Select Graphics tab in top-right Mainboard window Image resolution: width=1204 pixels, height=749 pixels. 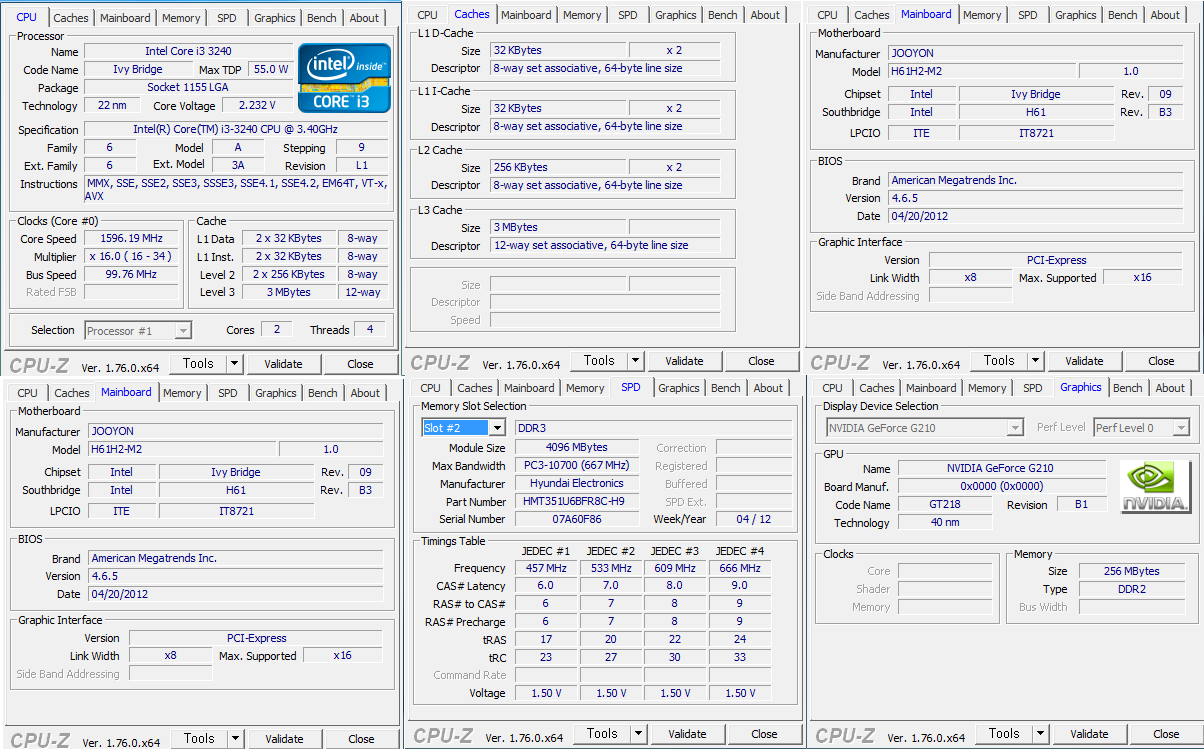pyautogui.click(x=1076, y=15)
